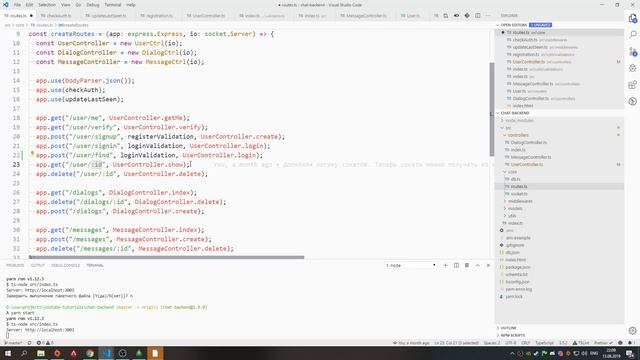Click the Prettier status item
The width and height of the screenshot is (640, 360).
[x=603, y=343]
